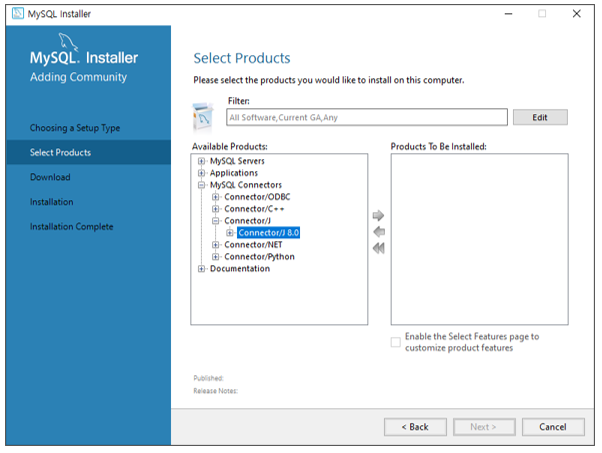The width and height of the screenshot is (602, 453).
Task: Select the Connector/J tree item
Action: point(247,221)
